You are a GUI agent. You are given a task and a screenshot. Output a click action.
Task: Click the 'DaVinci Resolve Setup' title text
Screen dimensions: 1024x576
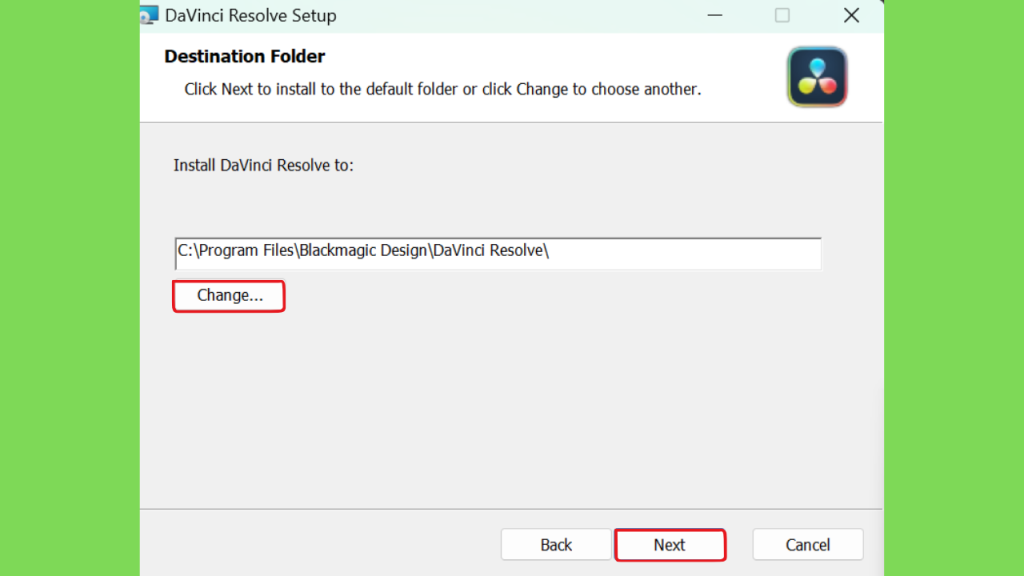pyautogui.click(x=251, y=16)
